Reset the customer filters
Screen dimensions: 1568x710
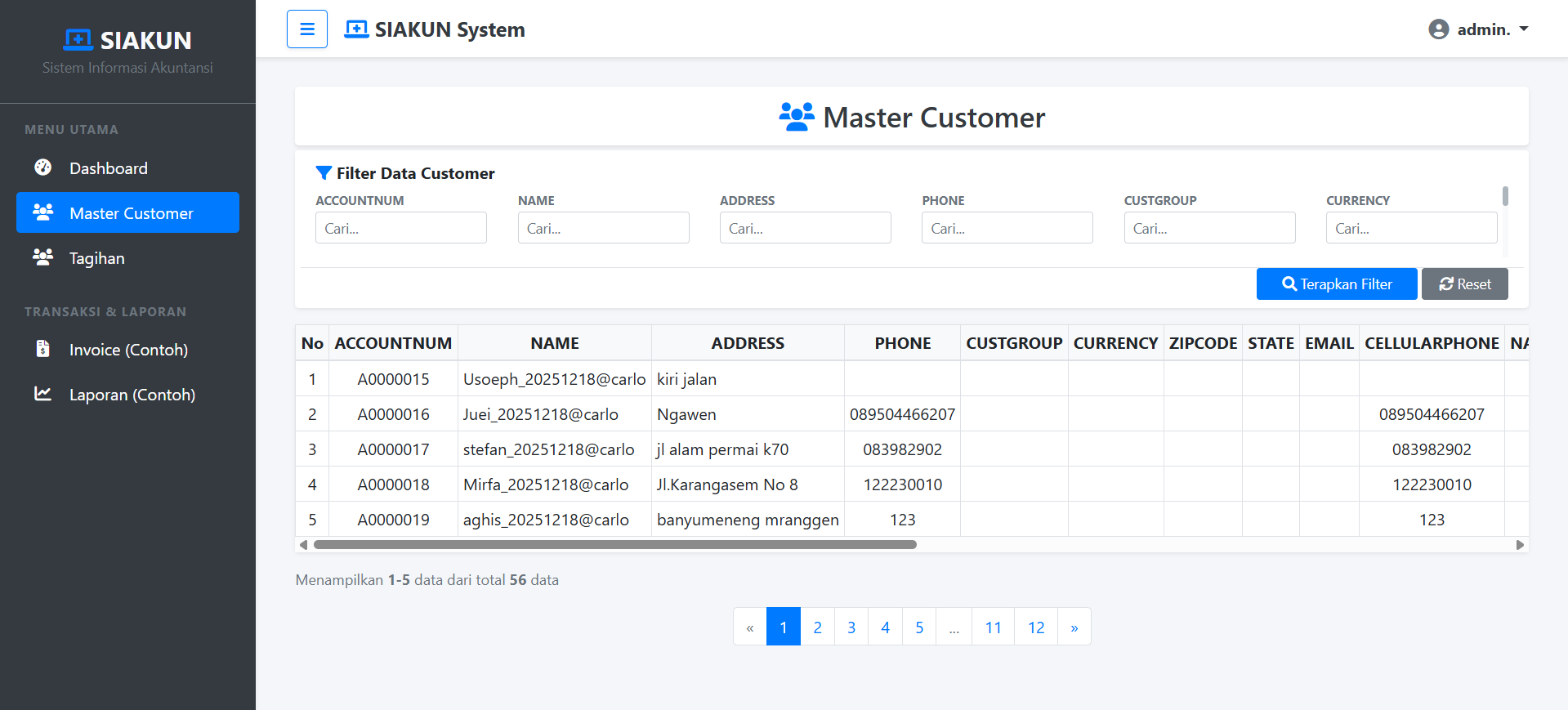pyautogui.click(x=1464, y=284)
